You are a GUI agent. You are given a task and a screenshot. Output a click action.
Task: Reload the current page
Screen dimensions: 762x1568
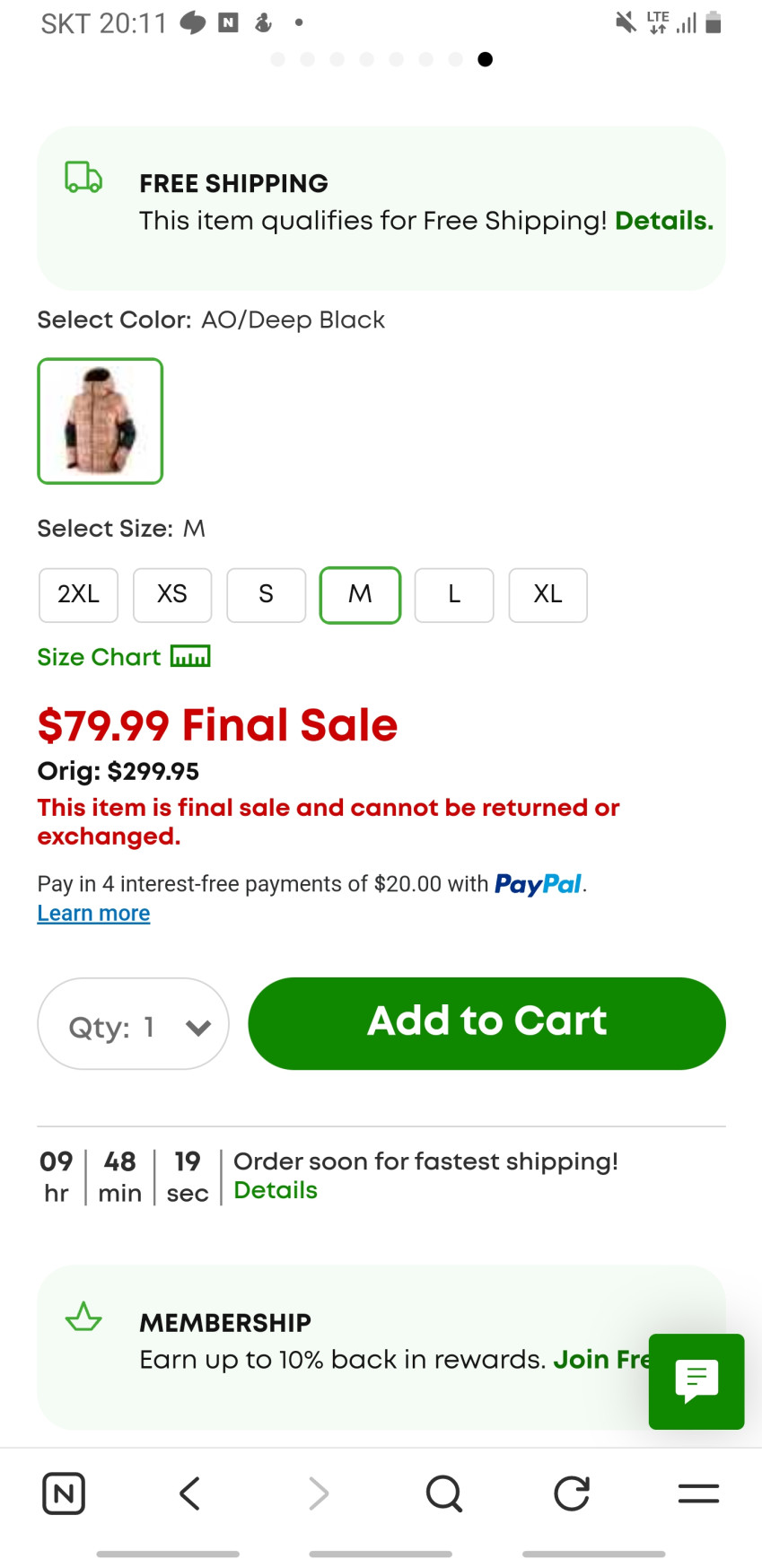pos(571,1494)
